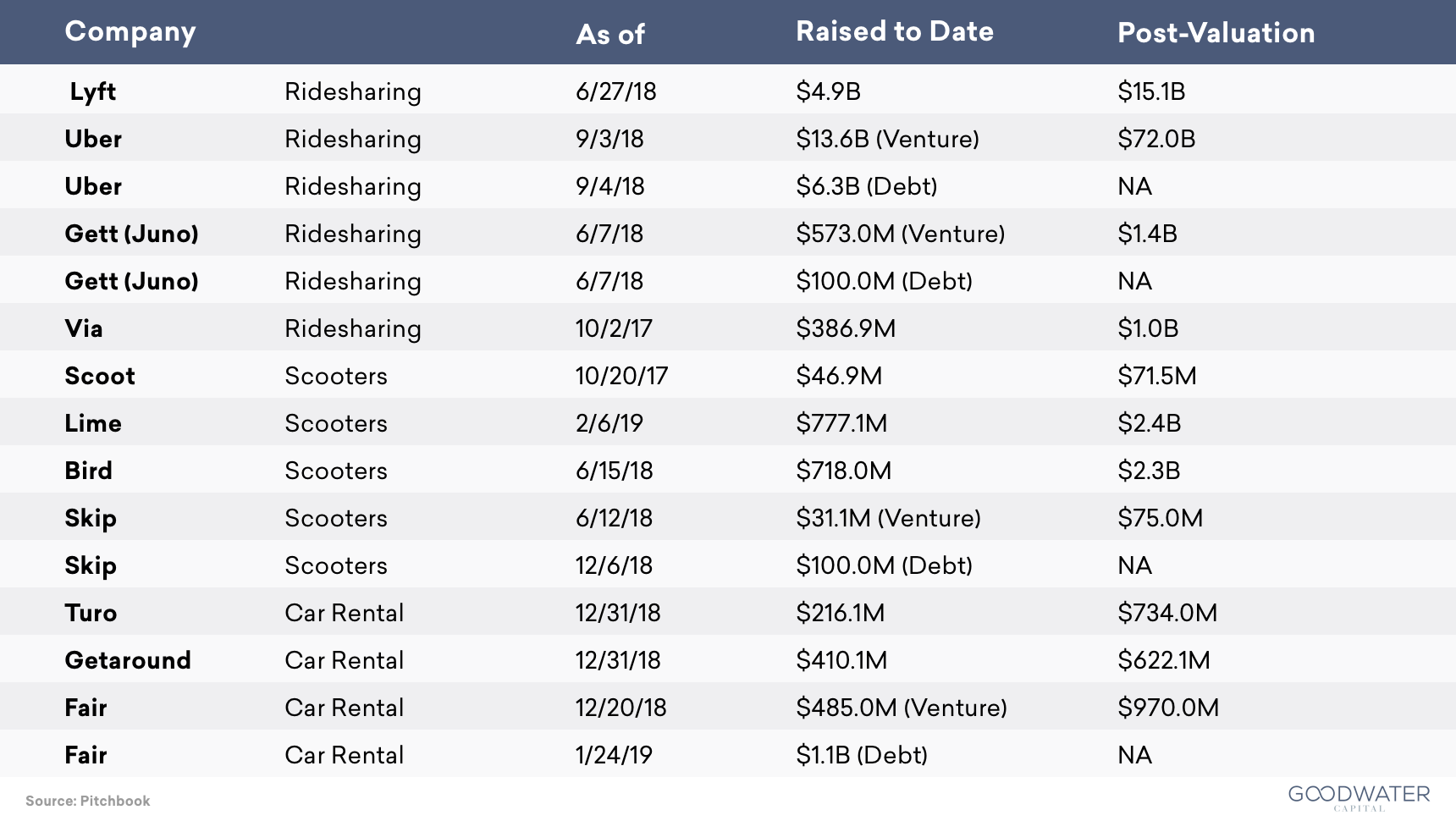Click the Turo company name
The width and height of the screenshot is (1456, 821).
91,613
